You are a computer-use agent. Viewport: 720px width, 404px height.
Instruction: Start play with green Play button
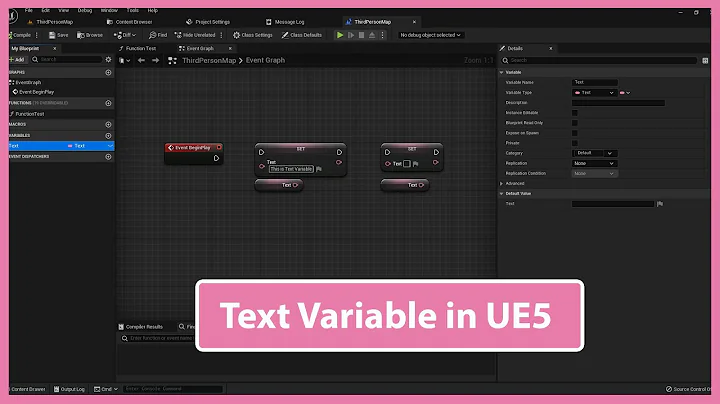click(x=340, y=35)
